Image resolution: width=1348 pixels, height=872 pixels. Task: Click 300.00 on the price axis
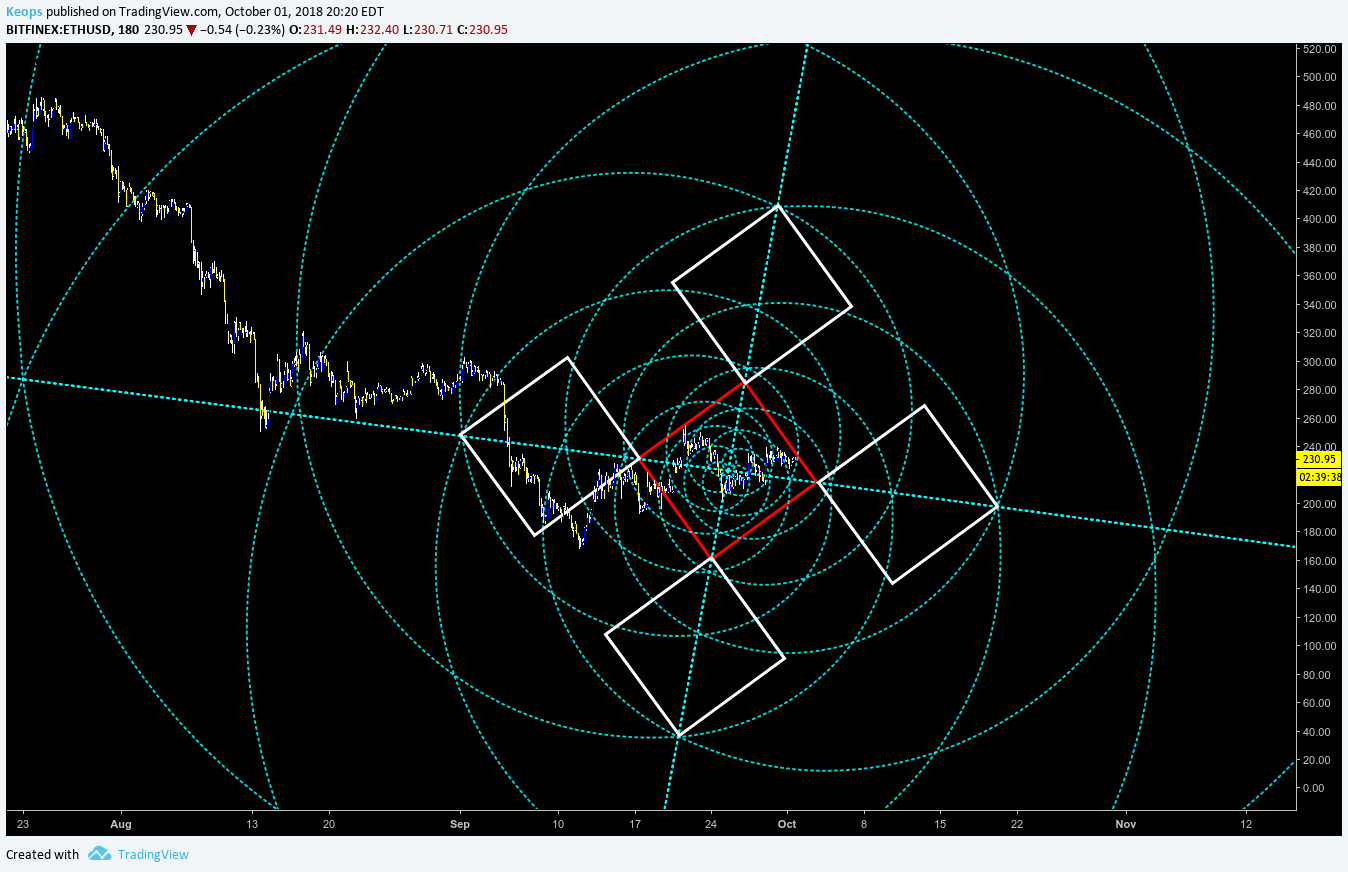[x=1318, y=362]
